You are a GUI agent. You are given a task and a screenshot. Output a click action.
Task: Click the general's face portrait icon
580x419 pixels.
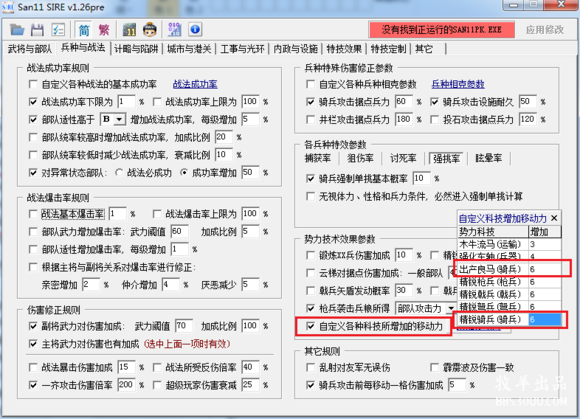pos(149,30)
